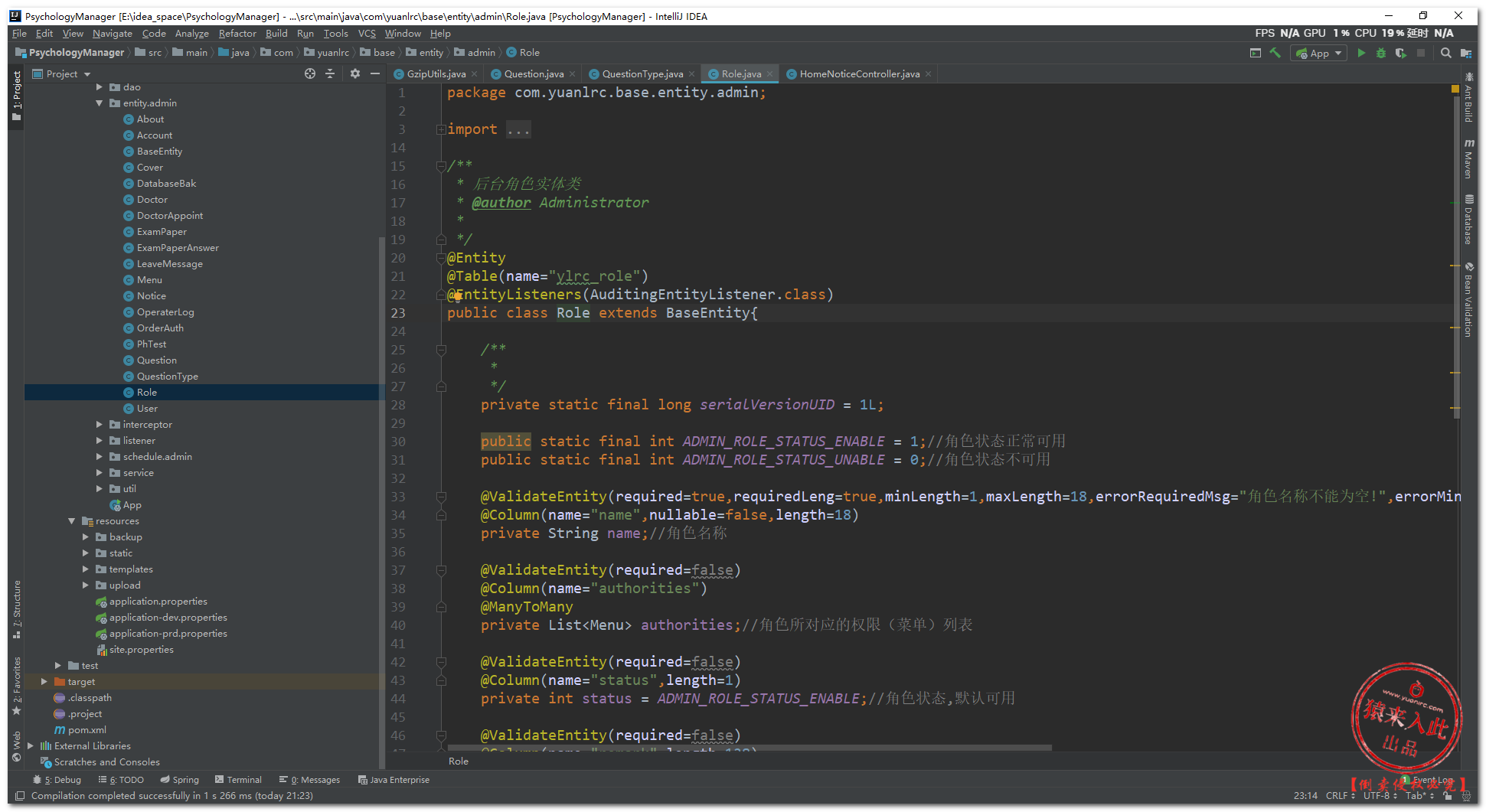The height and width of the screenshot is (812, 1486).
Task: Open the File menu
Action: point(19,34)
